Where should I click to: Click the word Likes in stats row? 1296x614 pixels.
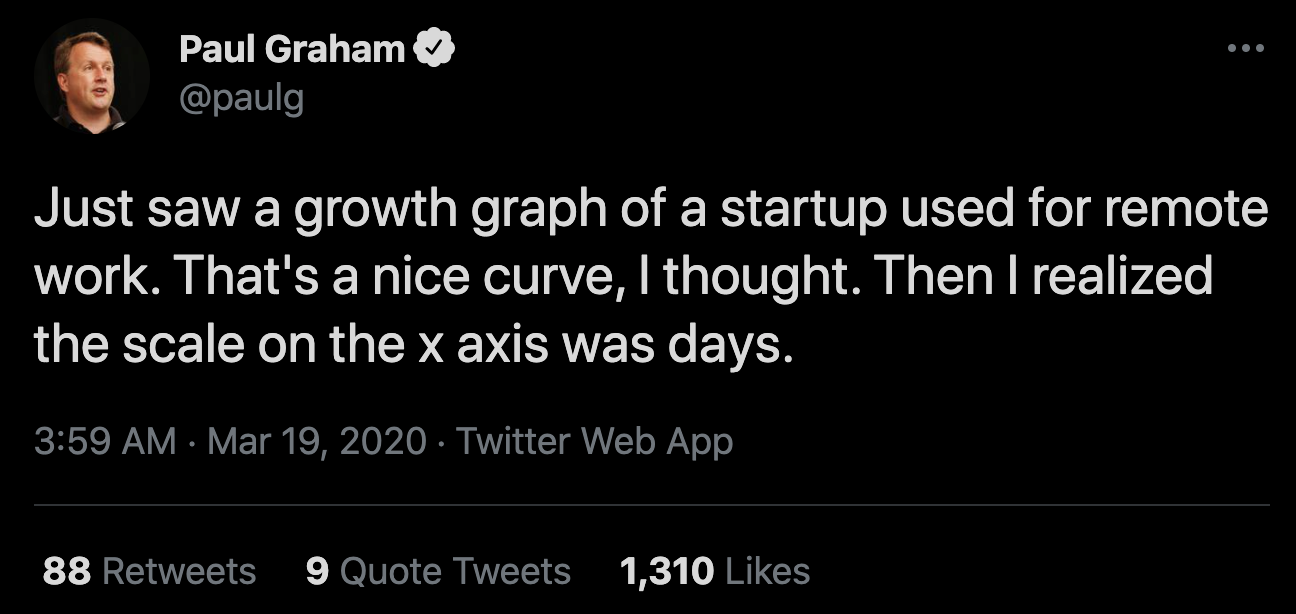[x=767, y=571]
